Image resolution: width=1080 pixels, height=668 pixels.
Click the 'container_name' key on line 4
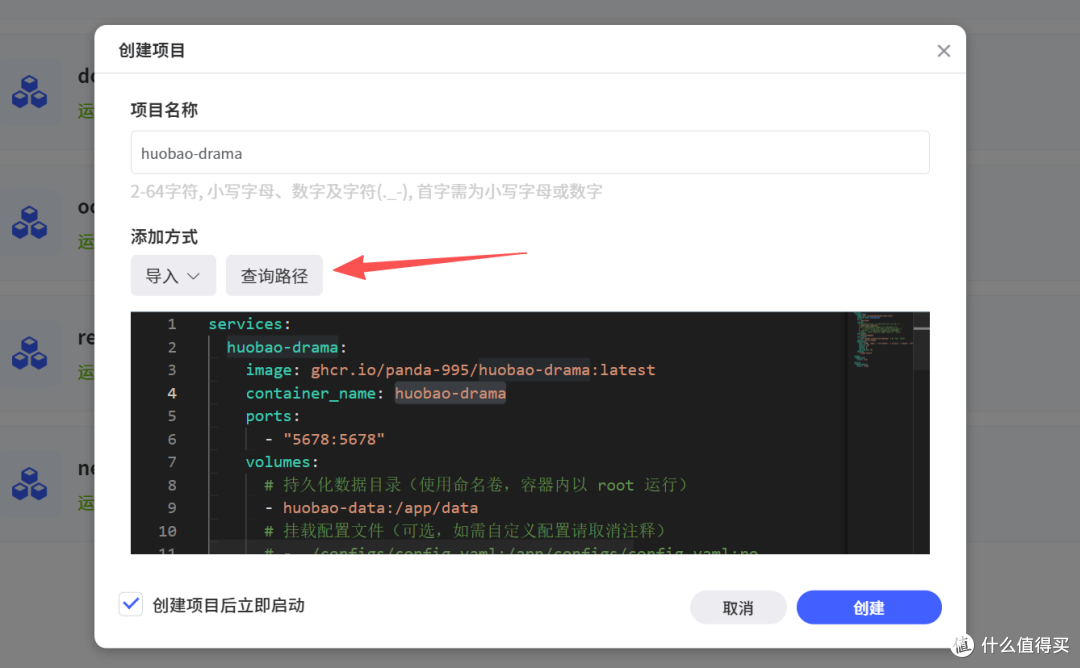[311, 393]
